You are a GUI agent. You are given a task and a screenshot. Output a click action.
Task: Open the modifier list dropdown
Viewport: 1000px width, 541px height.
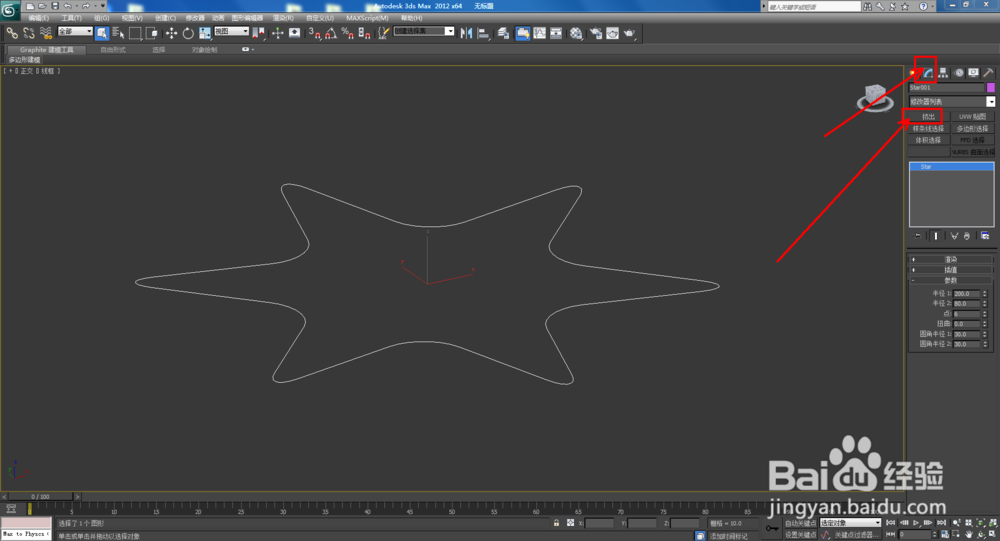952,101
